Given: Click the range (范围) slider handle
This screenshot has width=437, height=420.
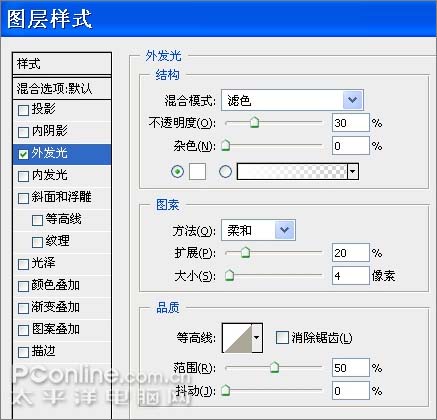Looking at the screenshot, I should click(x=274, y=367).
